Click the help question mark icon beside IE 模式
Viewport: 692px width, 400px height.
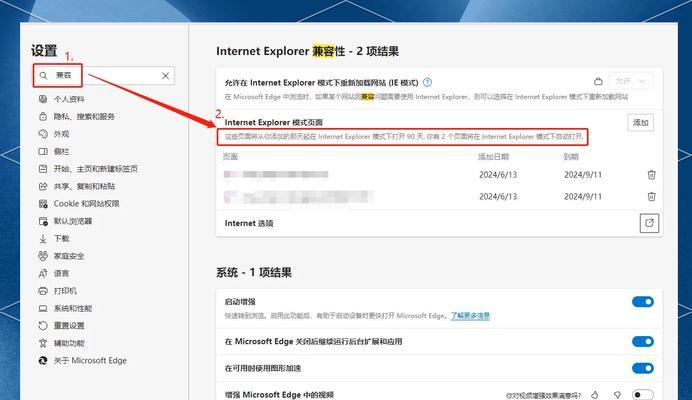(427, 82)
